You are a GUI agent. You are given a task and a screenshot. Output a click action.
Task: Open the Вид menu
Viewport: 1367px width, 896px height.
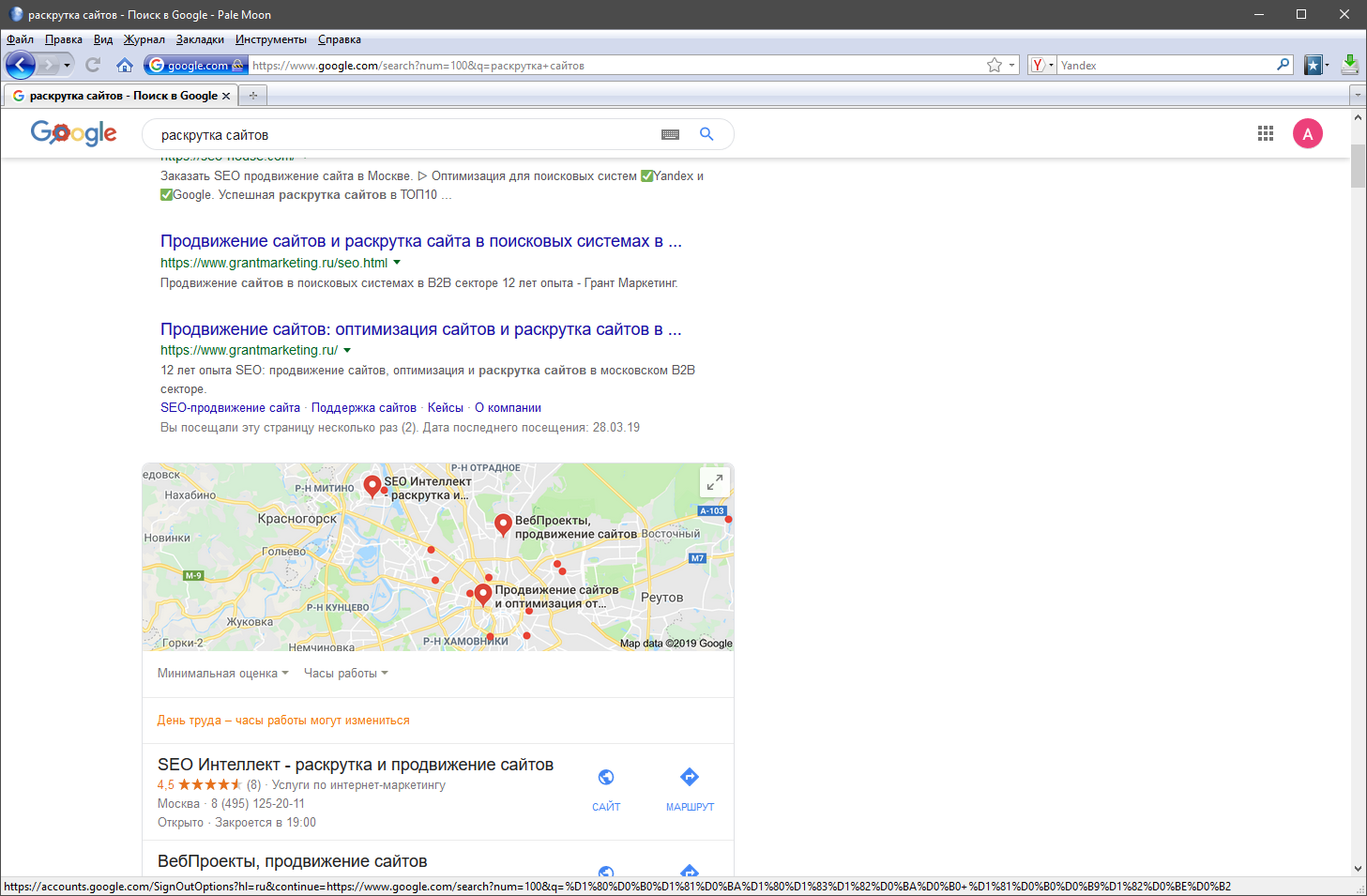pyautogui.click(x=103, y=39)
